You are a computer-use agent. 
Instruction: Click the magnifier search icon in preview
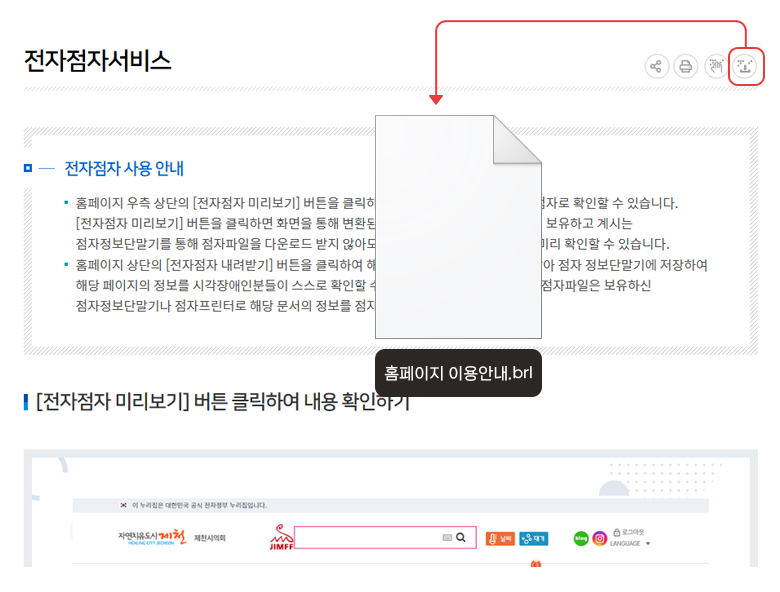(x=461, y=538)
